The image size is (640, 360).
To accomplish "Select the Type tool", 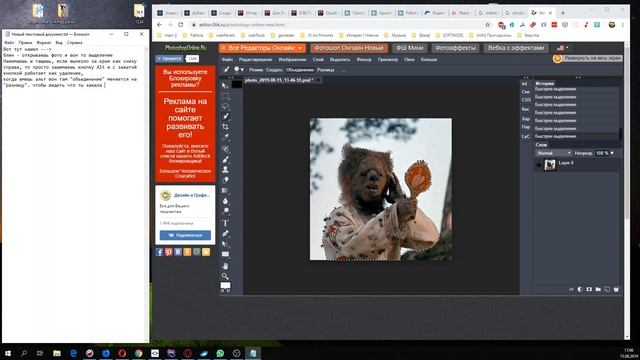I will (x=225, y=223).
